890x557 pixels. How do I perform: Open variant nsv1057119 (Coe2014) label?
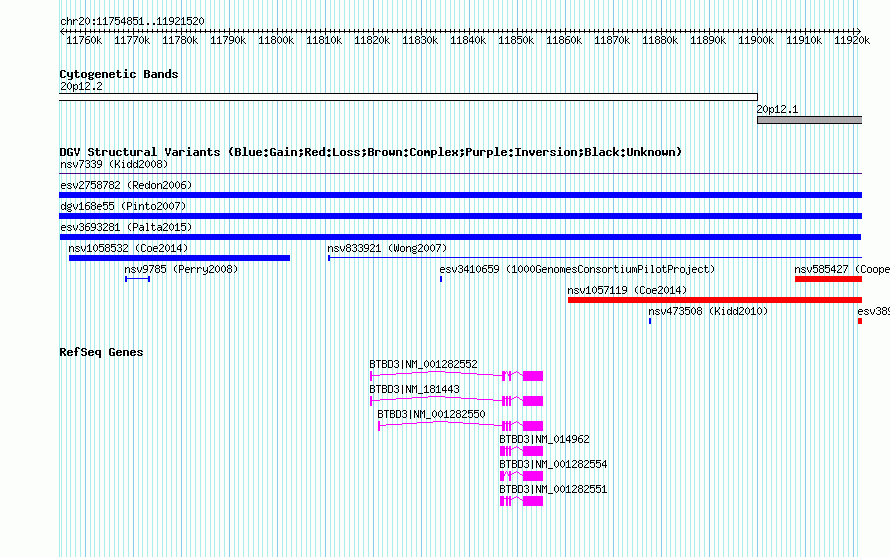[x=627, y=290]
